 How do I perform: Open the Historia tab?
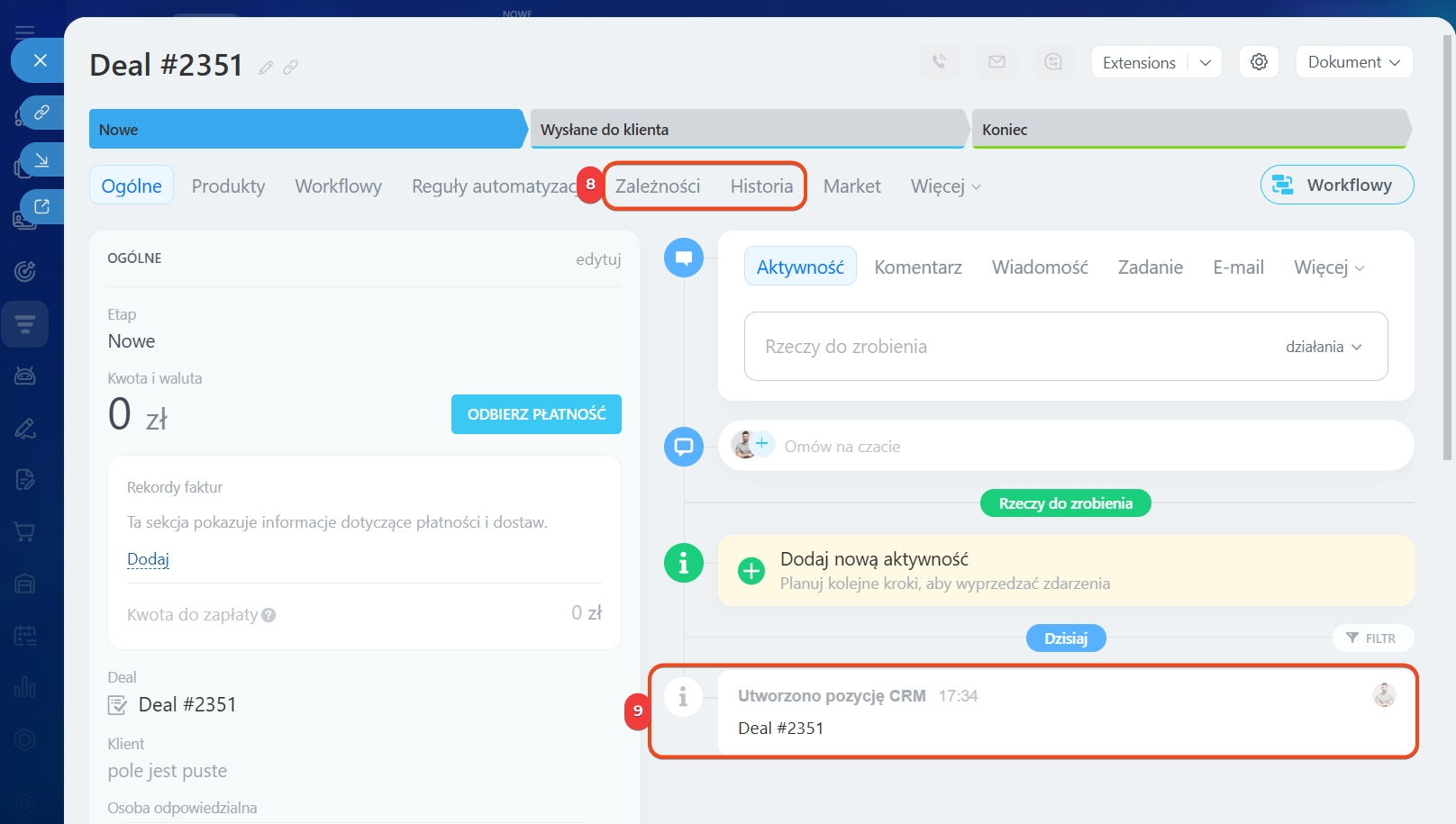tap(761, 186)
